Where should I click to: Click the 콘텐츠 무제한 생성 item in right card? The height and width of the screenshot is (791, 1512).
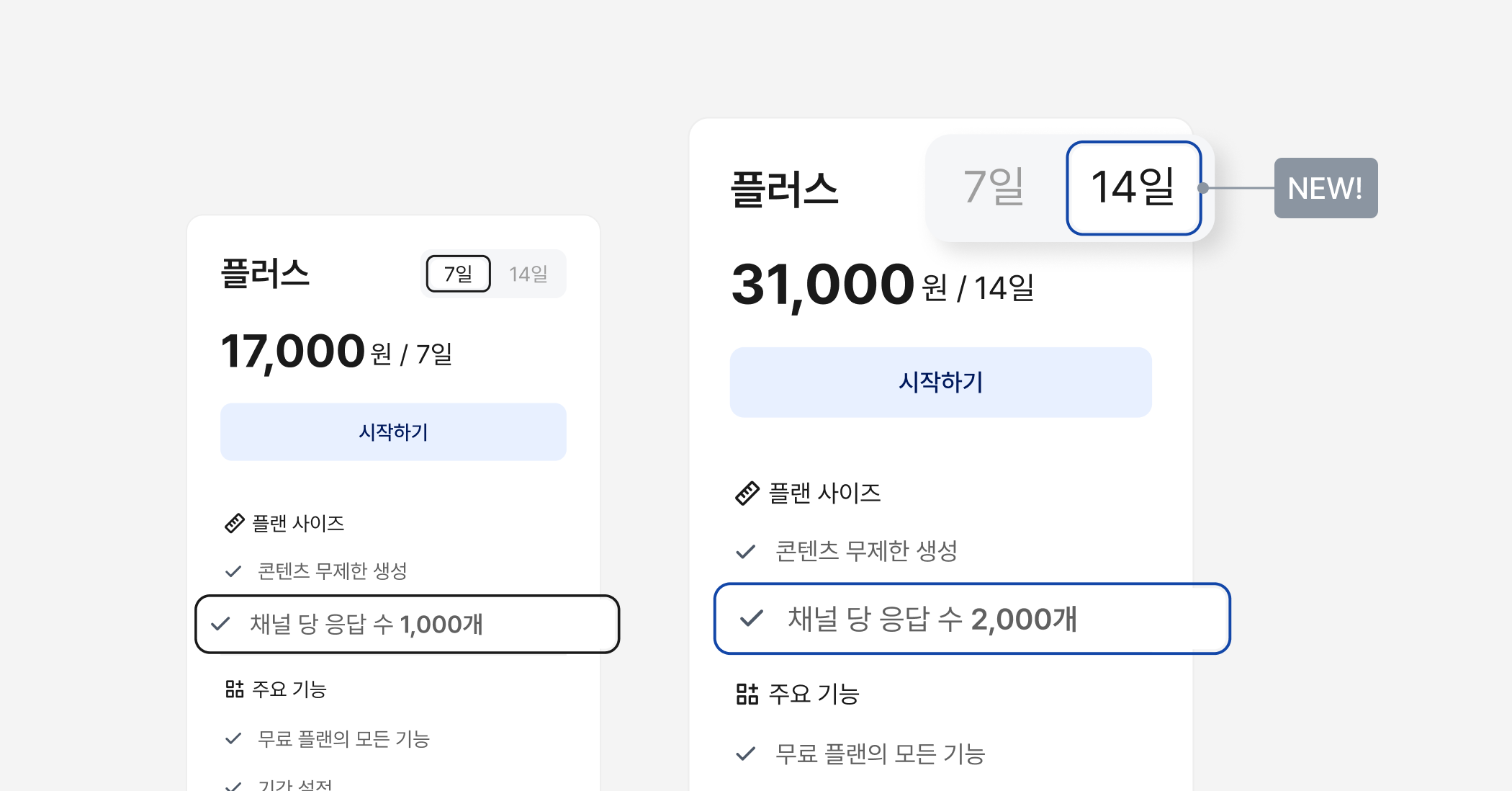point(866,551)
